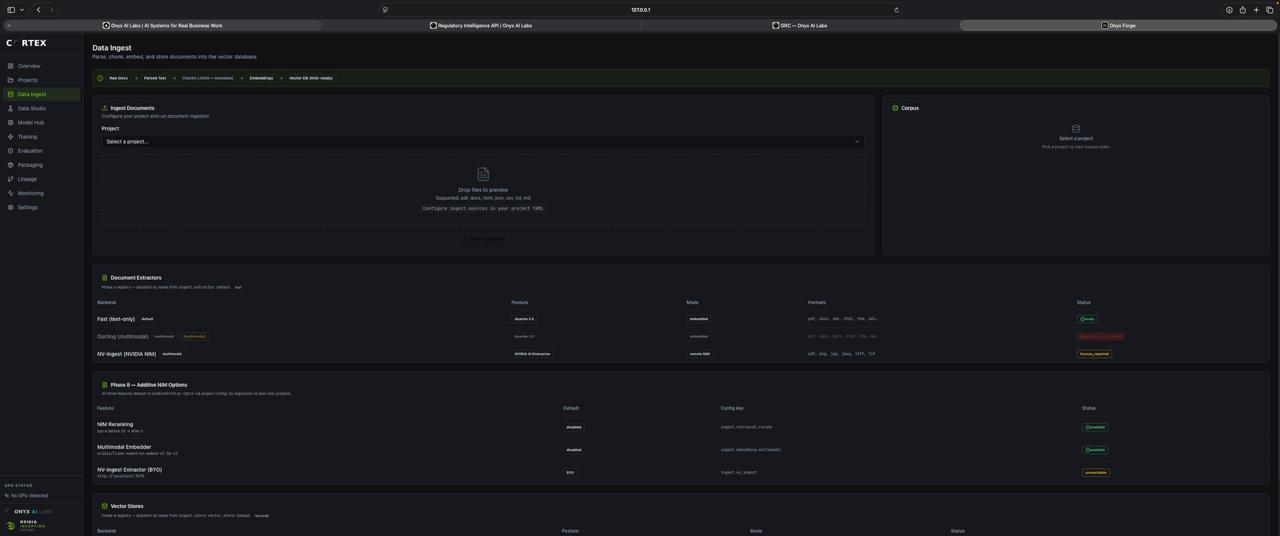Expand the sidebar toggle chevron menu
Image resolution: width=1280 pixels, height=536 pixels.
tap(22, 10)
